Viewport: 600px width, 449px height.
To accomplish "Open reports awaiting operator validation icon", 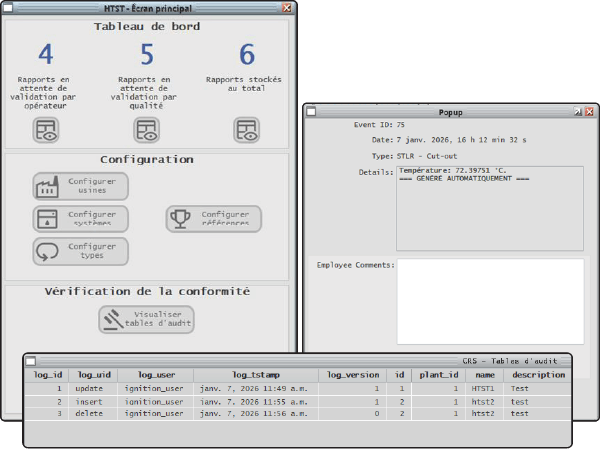I will pyautogui.click(x=46, y=130).
